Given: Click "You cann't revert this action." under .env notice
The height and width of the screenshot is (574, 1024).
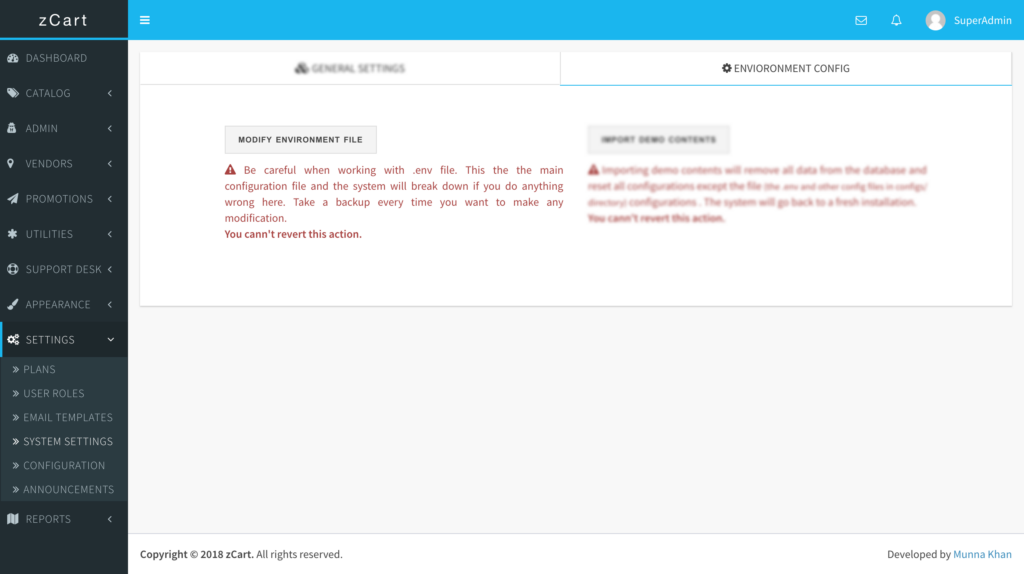Looking at the screenshot, I should 293,234.
